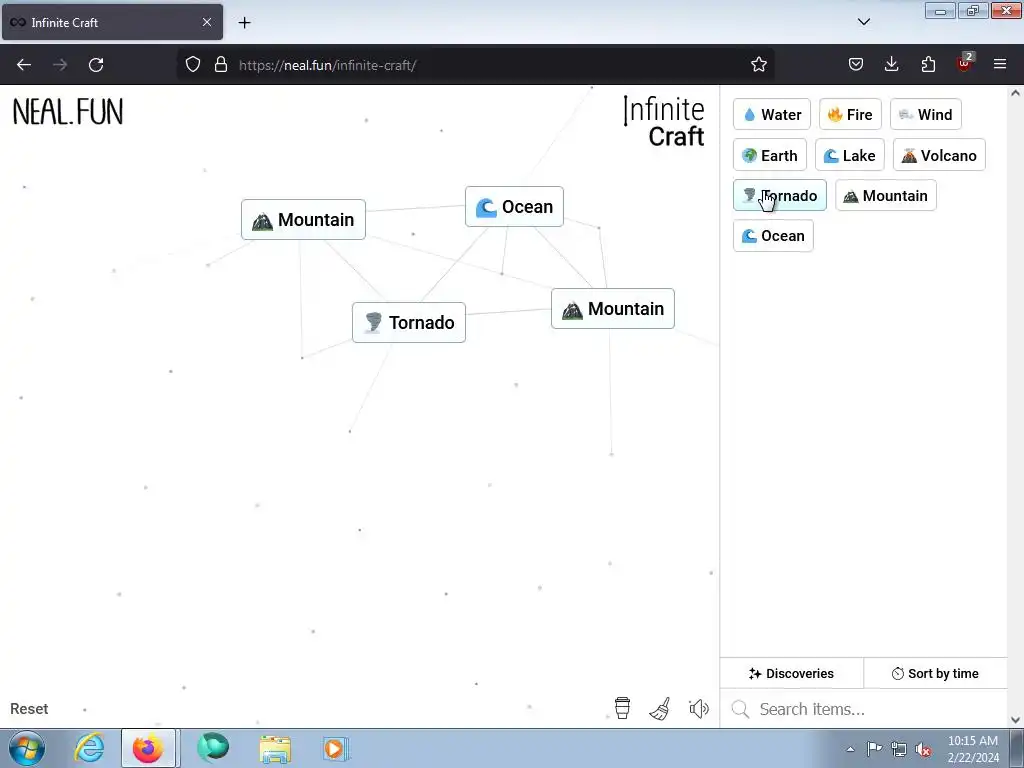This screenshot has height=768, width=1024.
Task: Launch Internet Explorer from taskbar
Action: 89,748
